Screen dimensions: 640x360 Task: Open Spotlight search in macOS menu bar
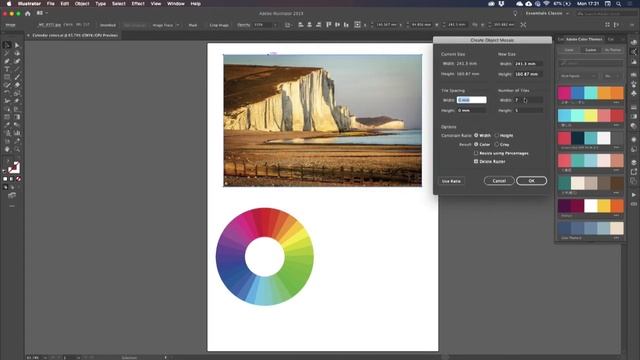619,4
